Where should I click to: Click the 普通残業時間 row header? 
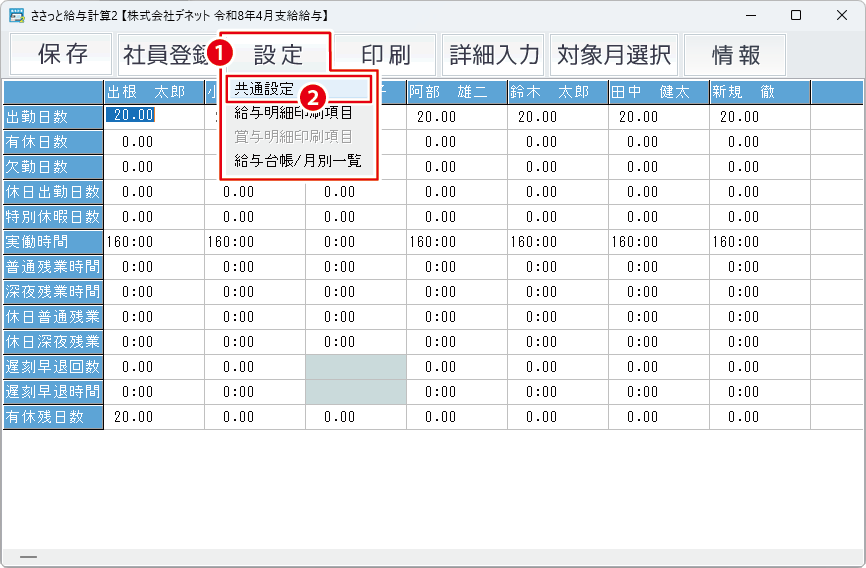pyautogui.click(x=53, y=267)
